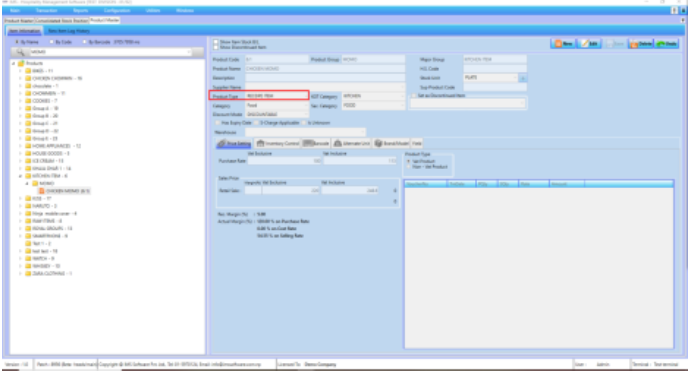Select the By Code radio button
This screenshot has width=689, height=372.
click(51, 42)
